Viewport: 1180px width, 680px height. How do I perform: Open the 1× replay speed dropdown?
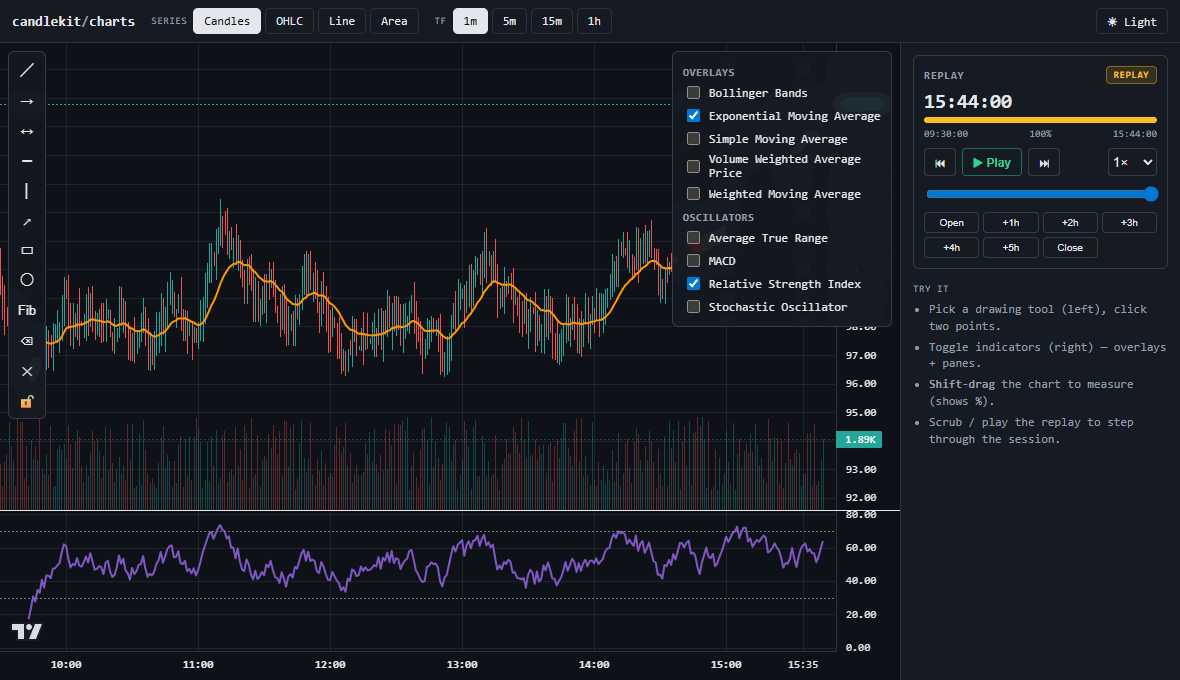pyautogui.click(x=1132, y=162)
